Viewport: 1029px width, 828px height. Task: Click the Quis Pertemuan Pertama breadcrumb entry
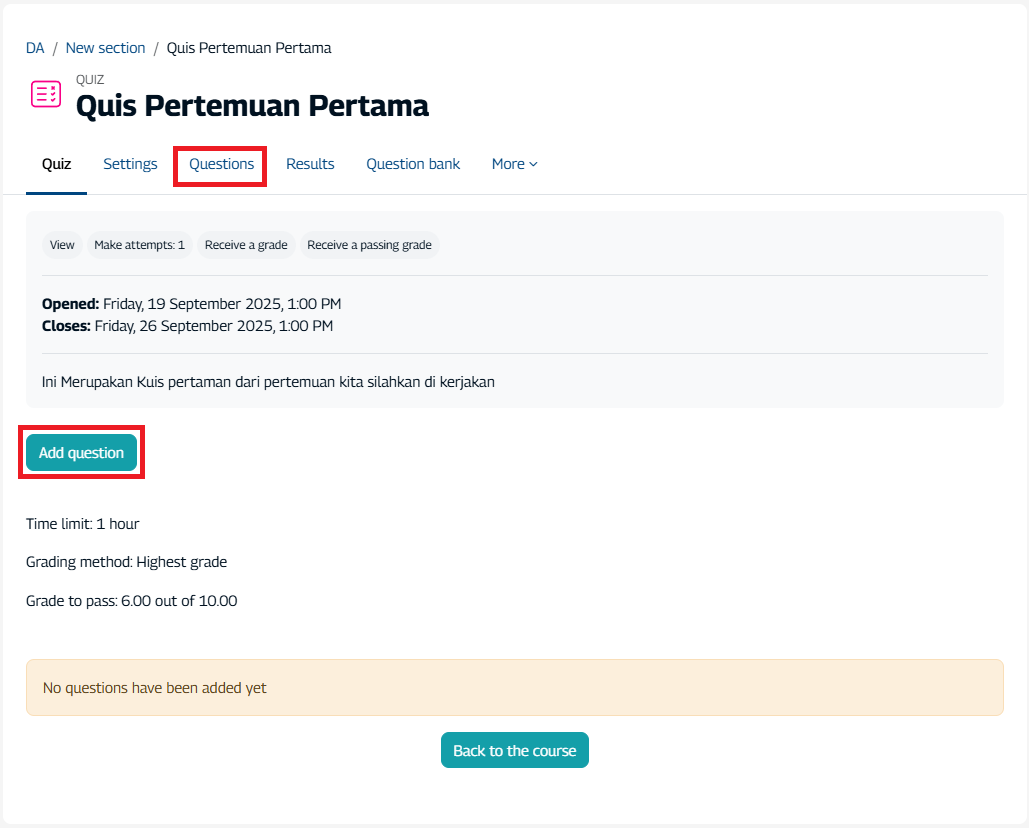click(x=249, y=47)
